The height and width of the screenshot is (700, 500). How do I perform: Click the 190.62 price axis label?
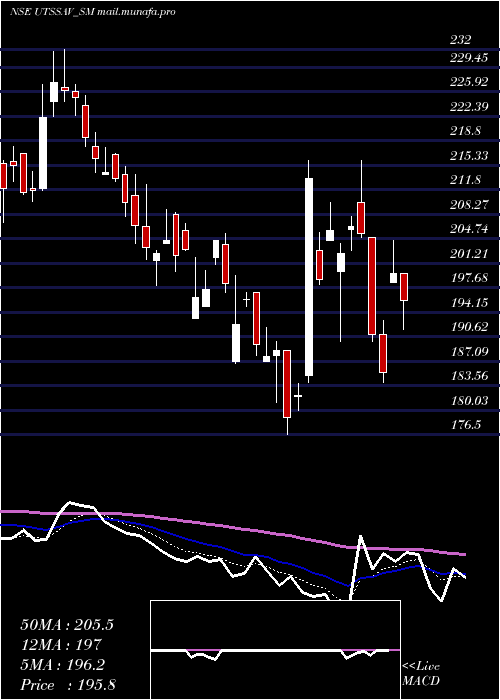coord(469,326)
